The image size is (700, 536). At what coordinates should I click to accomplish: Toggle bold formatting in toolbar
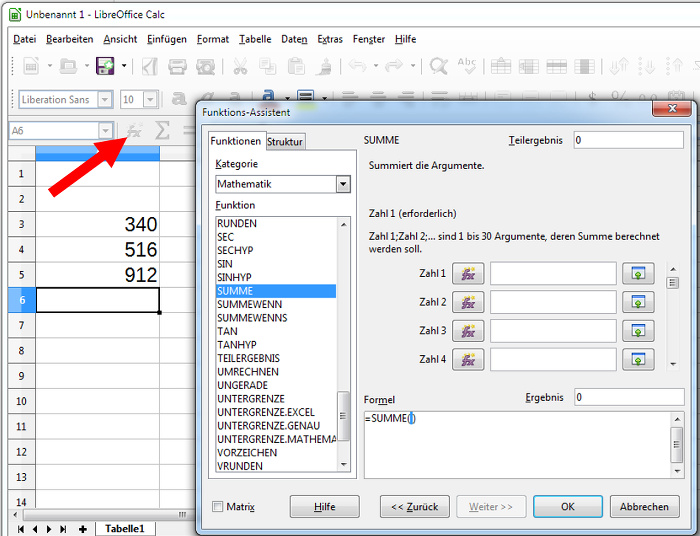pyautogui.click(x=179, y=99)
